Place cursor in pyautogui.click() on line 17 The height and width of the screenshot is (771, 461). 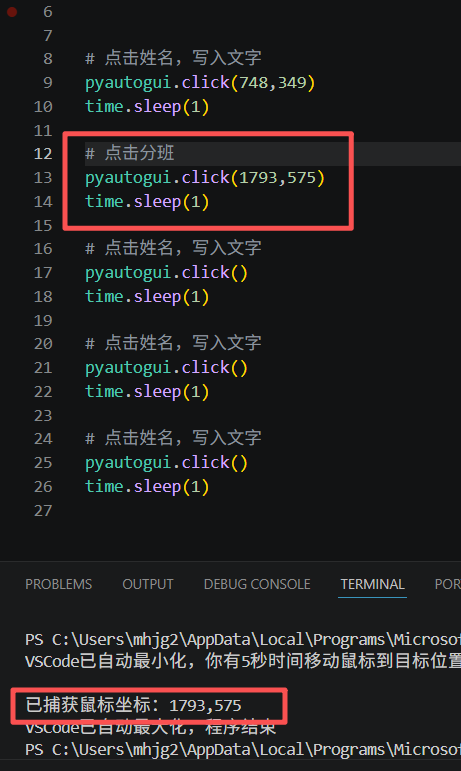click(166, 272)
